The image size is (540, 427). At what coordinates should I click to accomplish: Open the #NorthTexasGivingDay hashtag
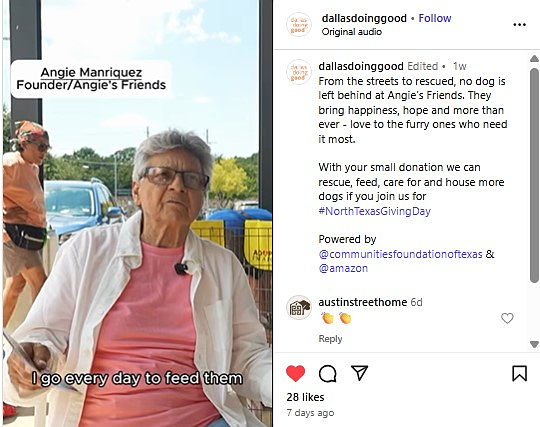[374, 211]
